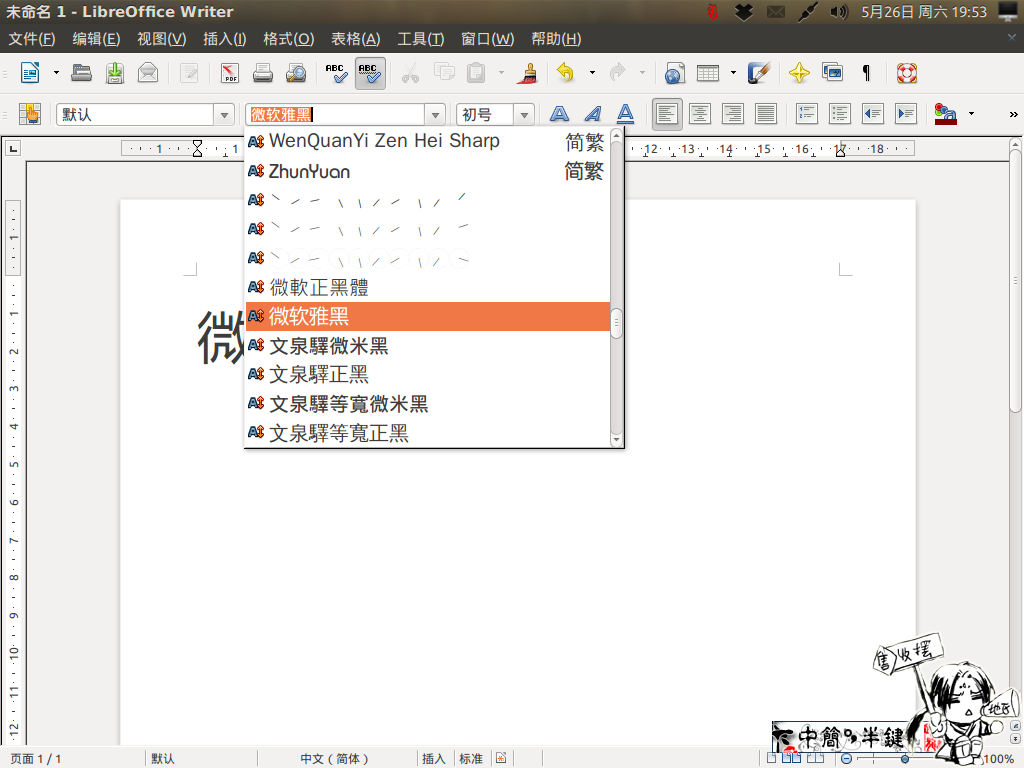Open the 表格(A) menu

[355, 39]
